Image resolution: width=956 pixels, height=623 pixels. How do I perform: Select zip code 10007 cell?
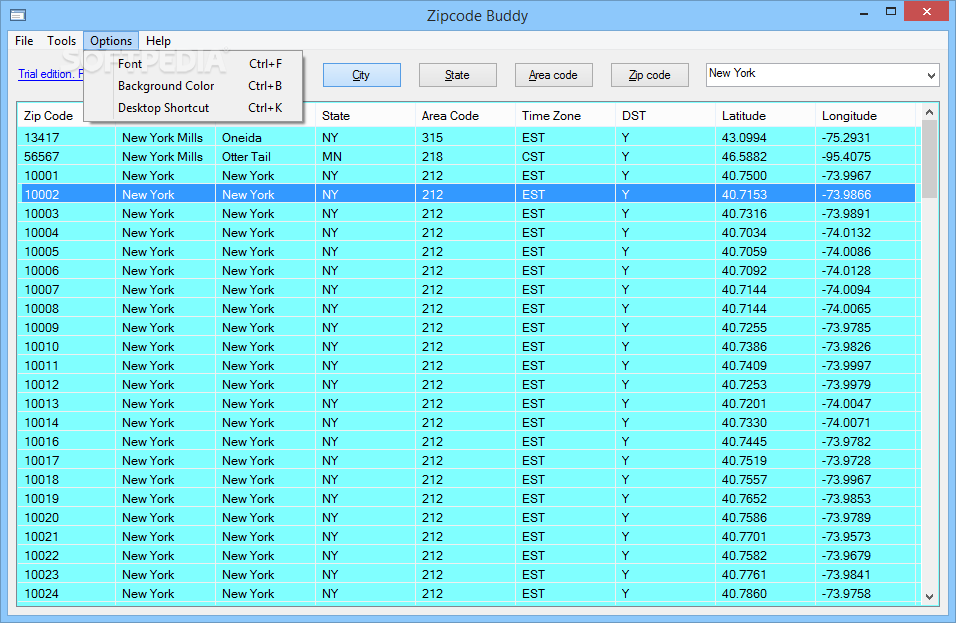68,290
